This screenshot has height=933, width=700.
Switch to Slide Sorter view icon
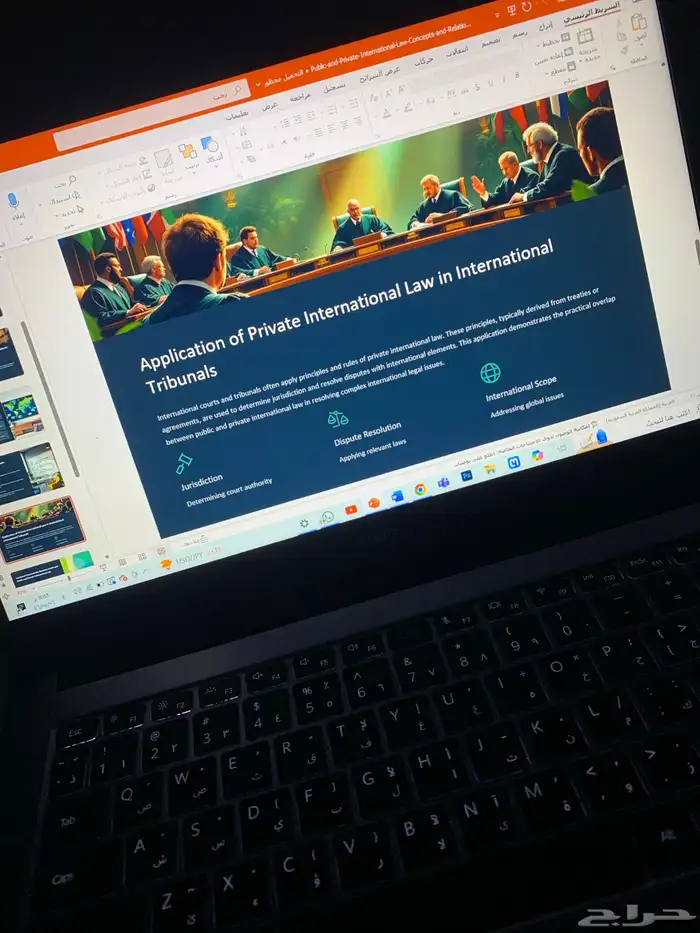(x=142, y=556)
